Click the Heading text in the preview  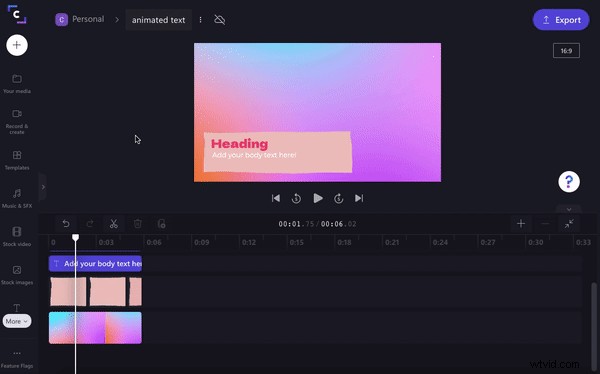(x=240, y=144)
